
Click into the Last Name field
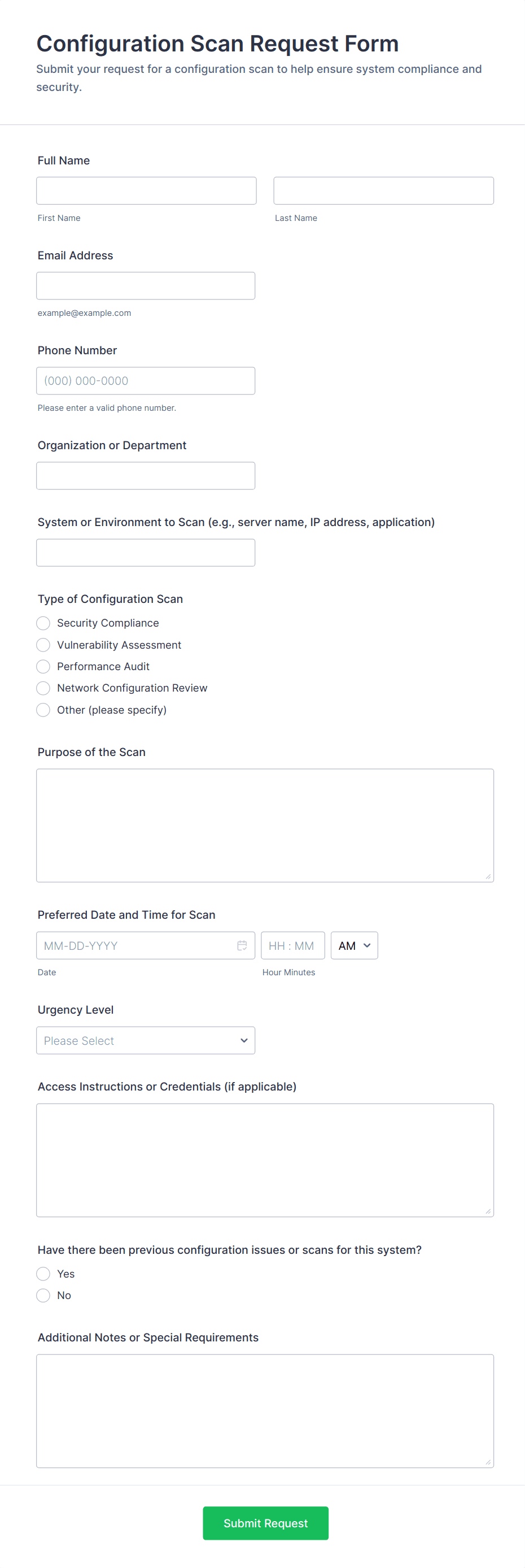coord(383,190)
